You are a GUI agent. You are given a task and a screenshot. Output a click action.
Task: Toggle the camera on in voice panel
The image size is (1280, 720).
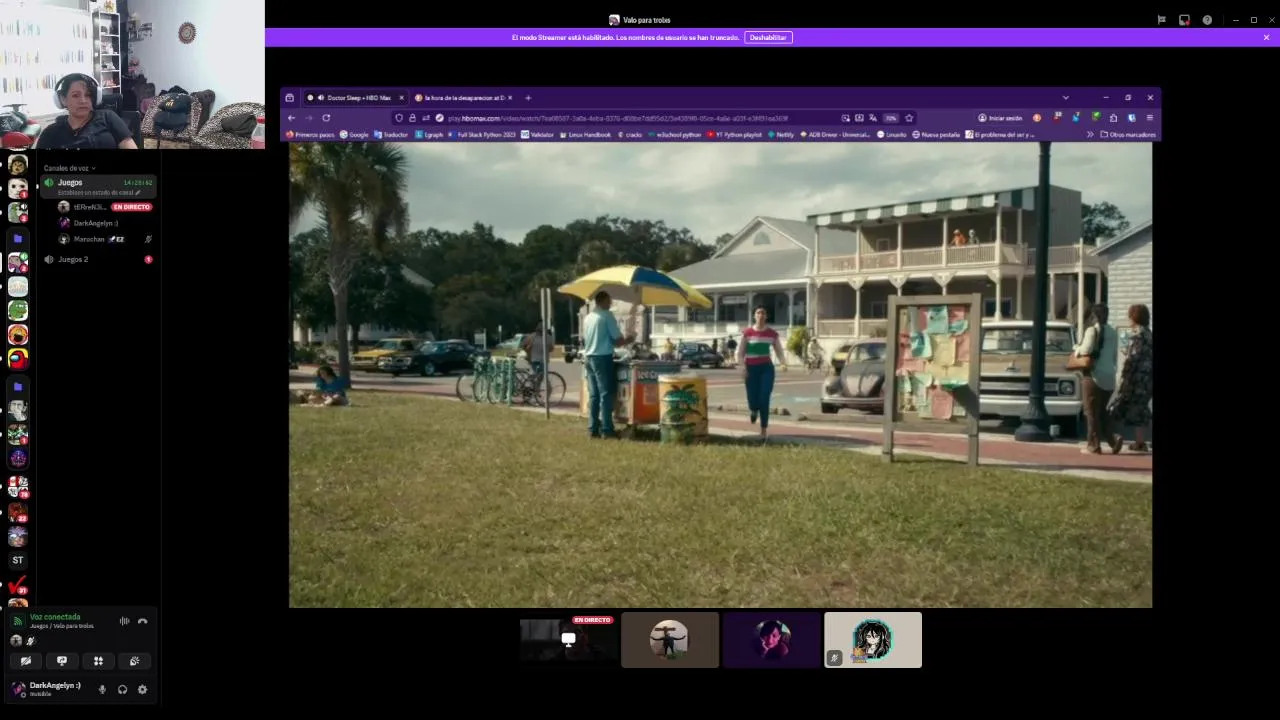(26, 660)
